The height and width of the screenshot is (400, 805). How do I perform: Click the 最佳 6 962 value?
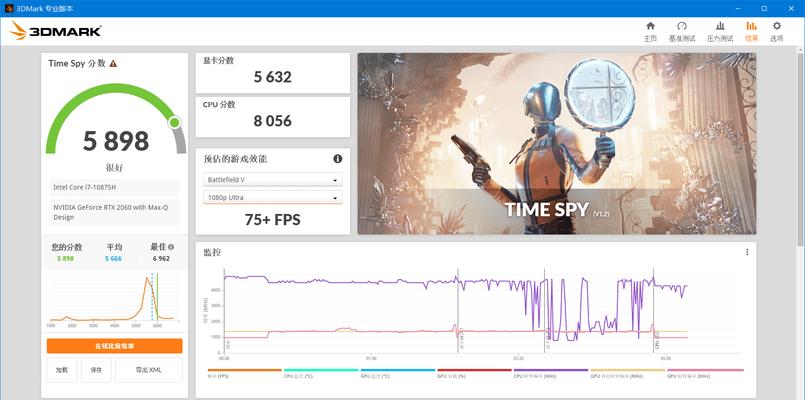[161, 259]
